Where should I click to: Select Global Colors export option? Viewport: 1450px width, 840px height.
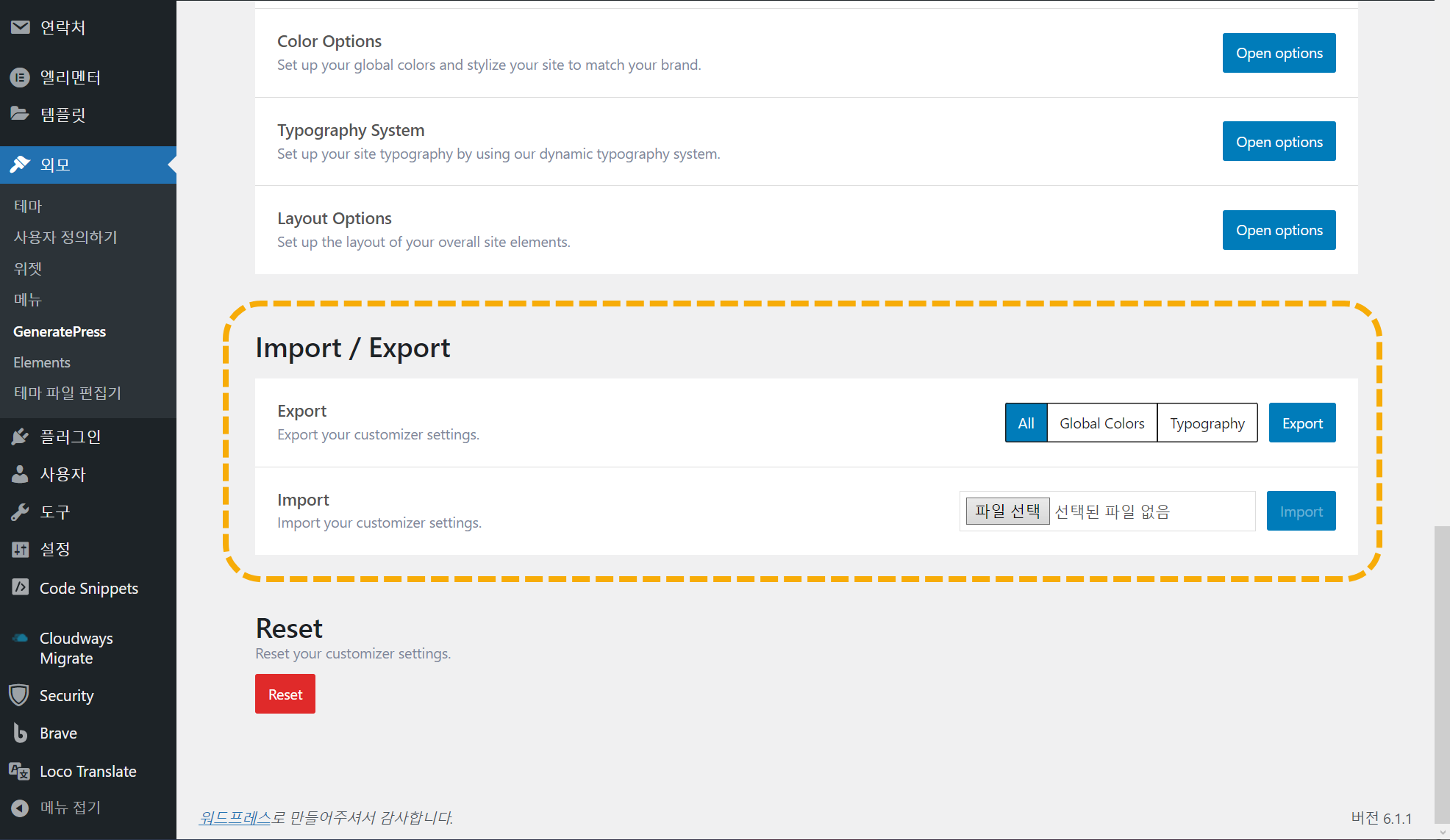click(x=1101, y=423)
